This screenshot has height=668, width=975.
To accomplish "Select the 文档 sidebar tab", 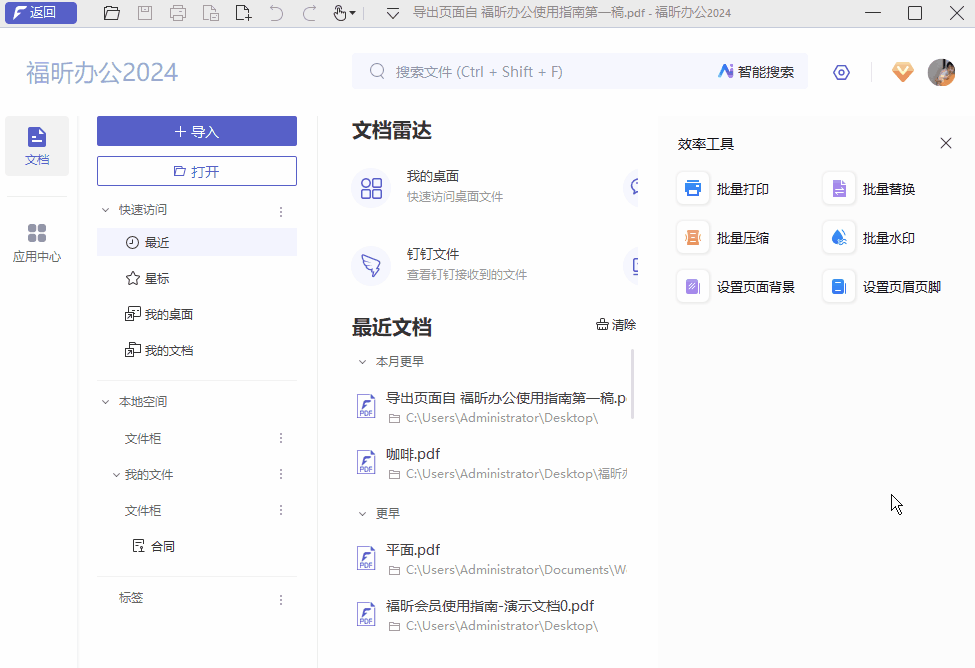I will 37,145.
